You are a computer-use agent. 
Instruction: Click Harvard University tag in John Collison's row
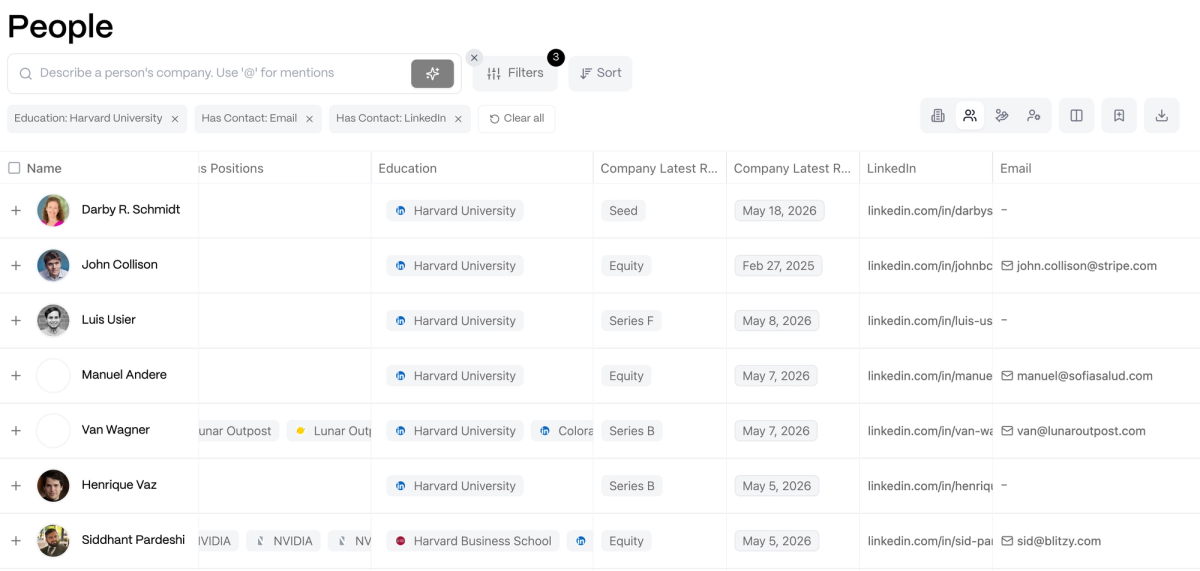[x=455, y=266]
